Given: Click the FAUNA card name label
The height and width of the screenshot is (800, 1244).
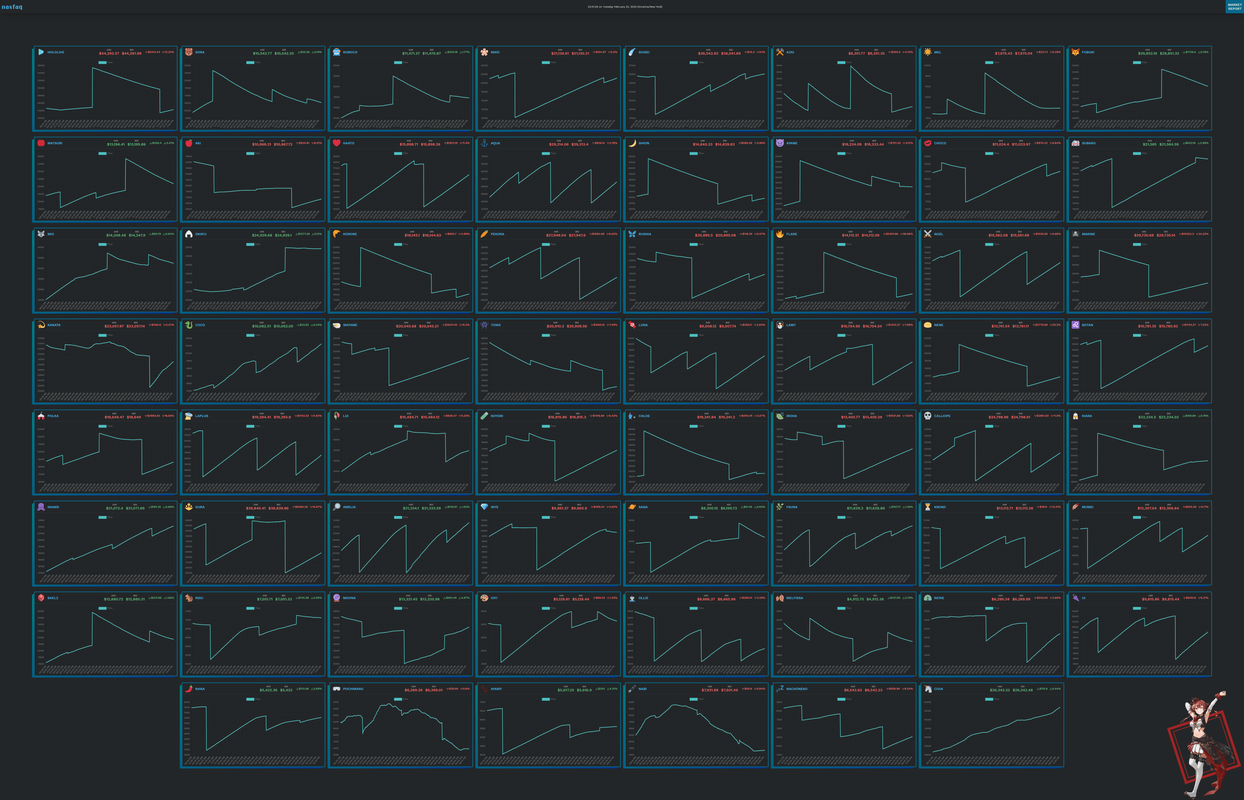Looking at the screenshot, I should point(792,507).
